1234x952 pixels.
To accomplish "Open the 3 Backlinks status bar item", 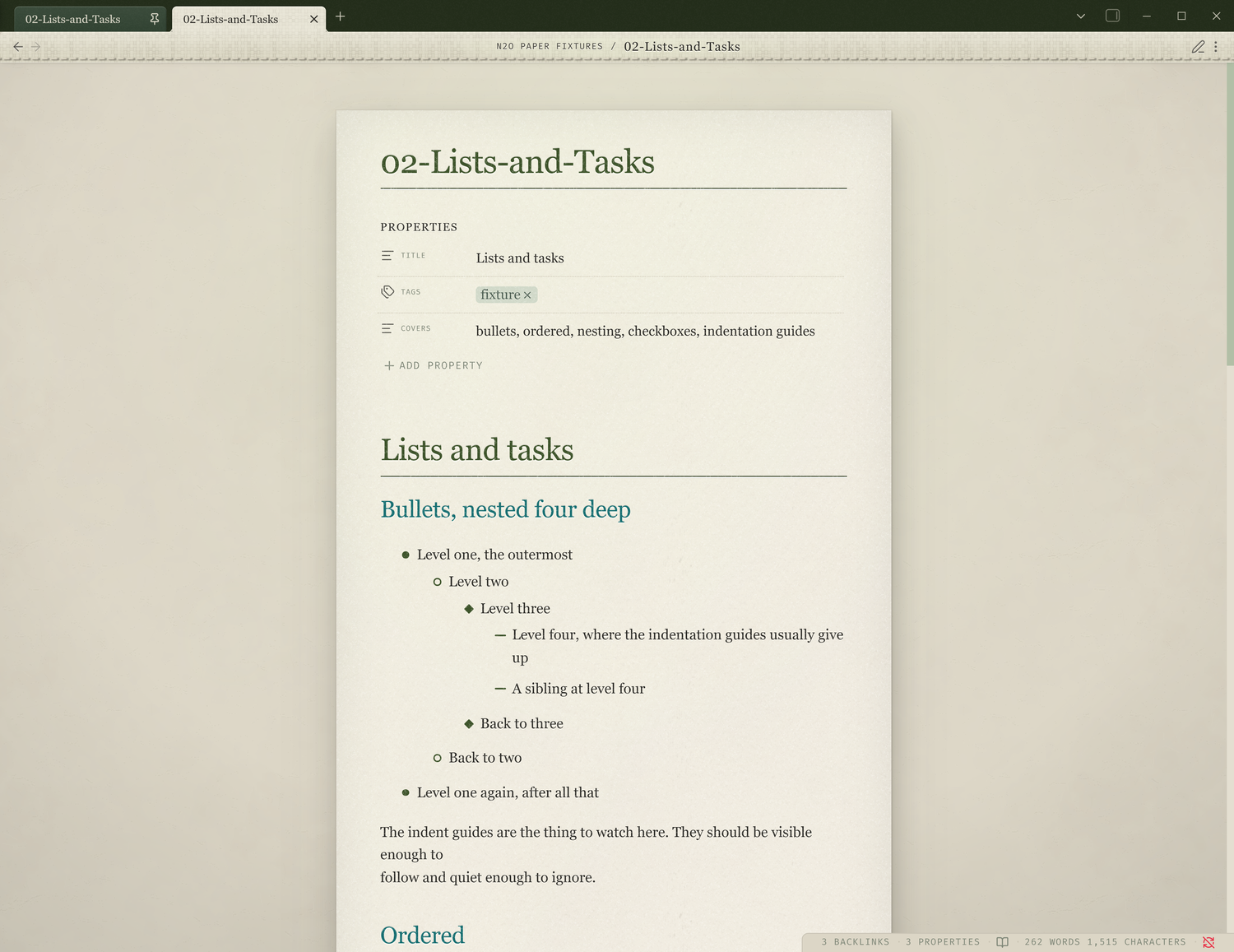I will [856, 942].
